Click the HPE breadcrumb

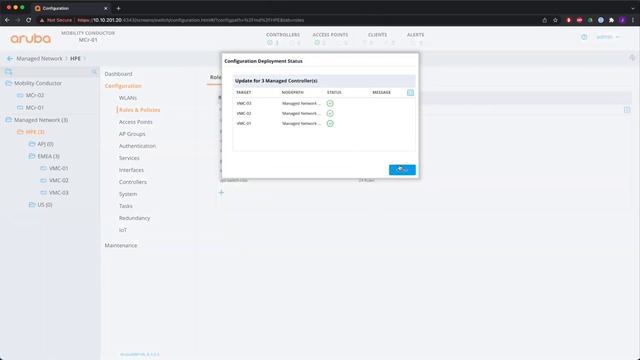point(75,59)
